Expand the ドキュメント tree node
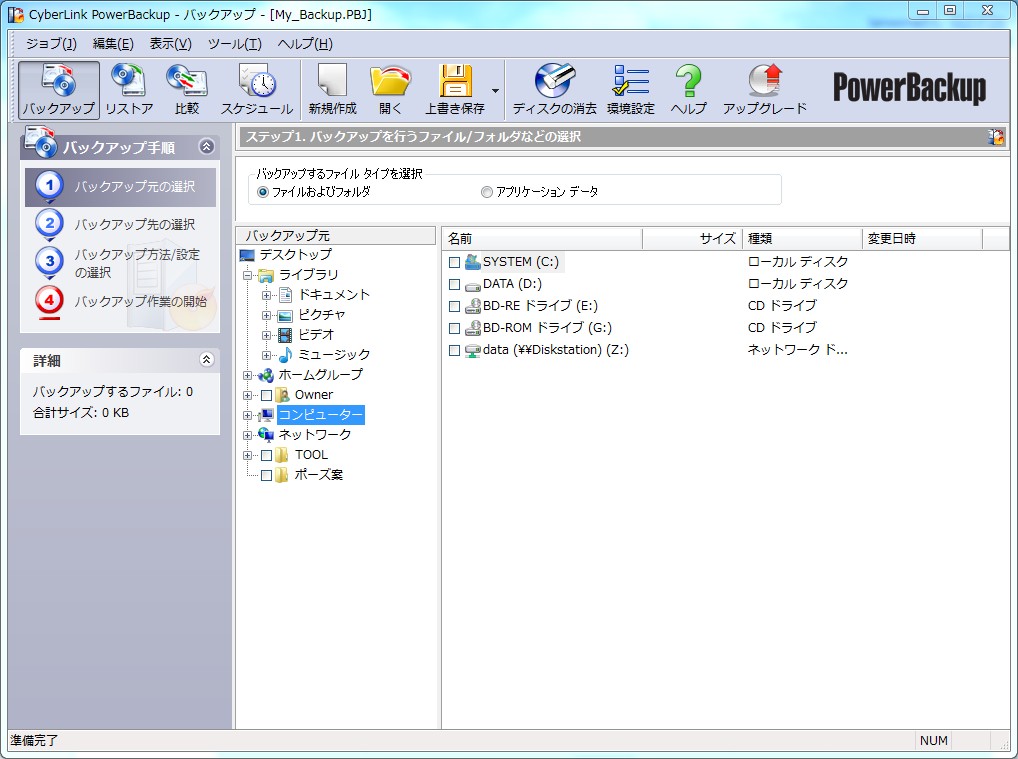This screenshot has width=1018, height=759. (266, 295)
